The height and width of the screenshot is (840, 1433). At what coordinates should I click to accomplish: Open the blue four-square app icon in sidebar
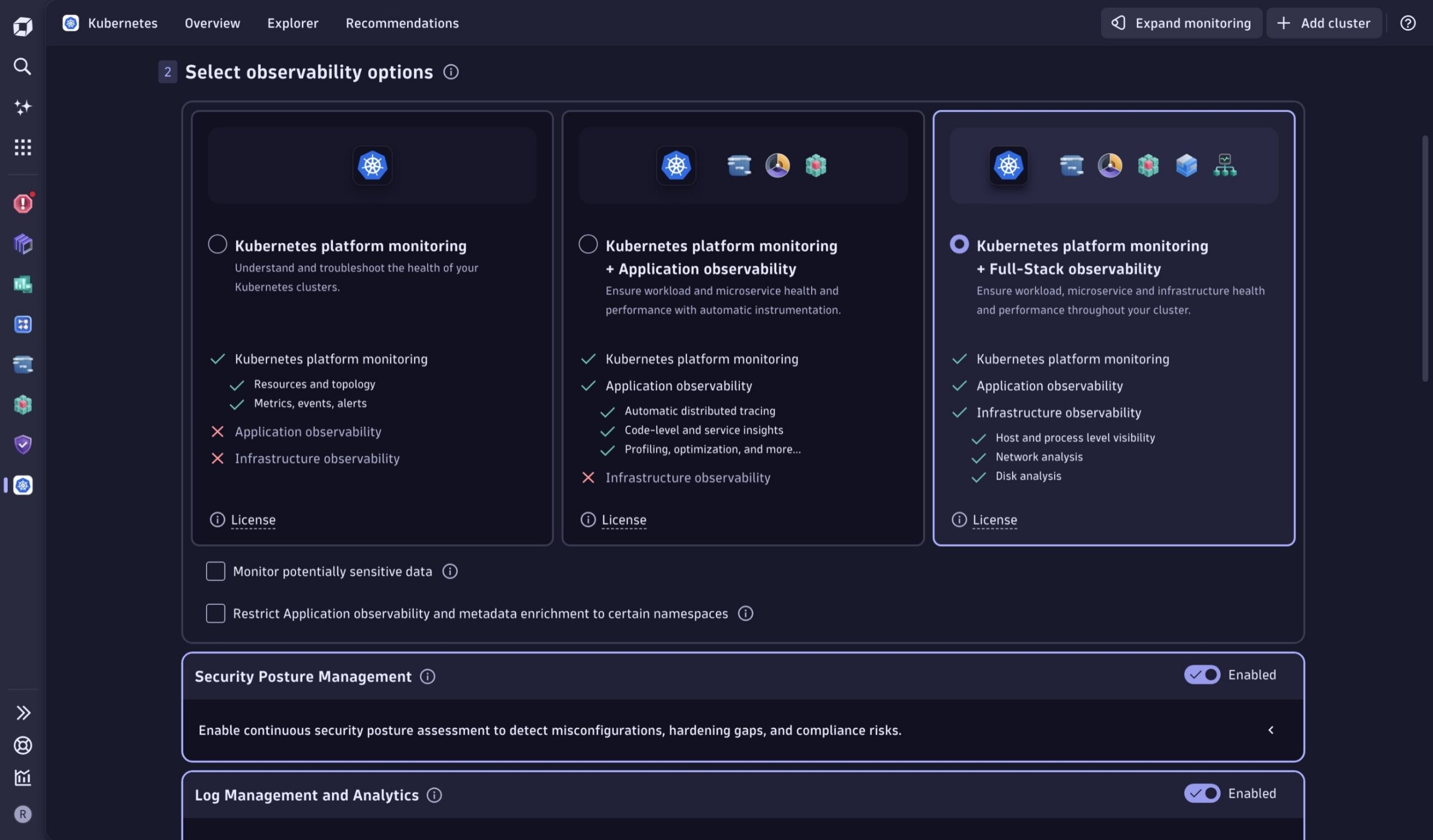[23, 325]
